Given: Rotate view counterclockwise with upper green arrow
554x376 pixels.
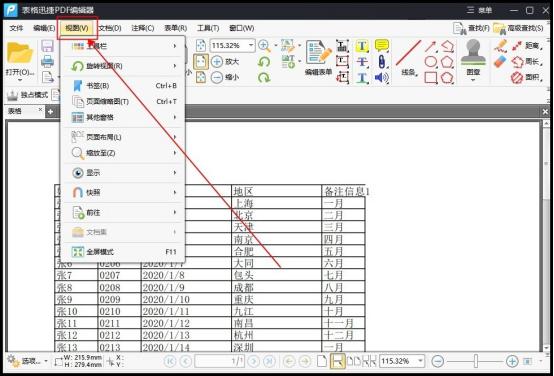Looking at the screenshot, I should click(264, 62).
